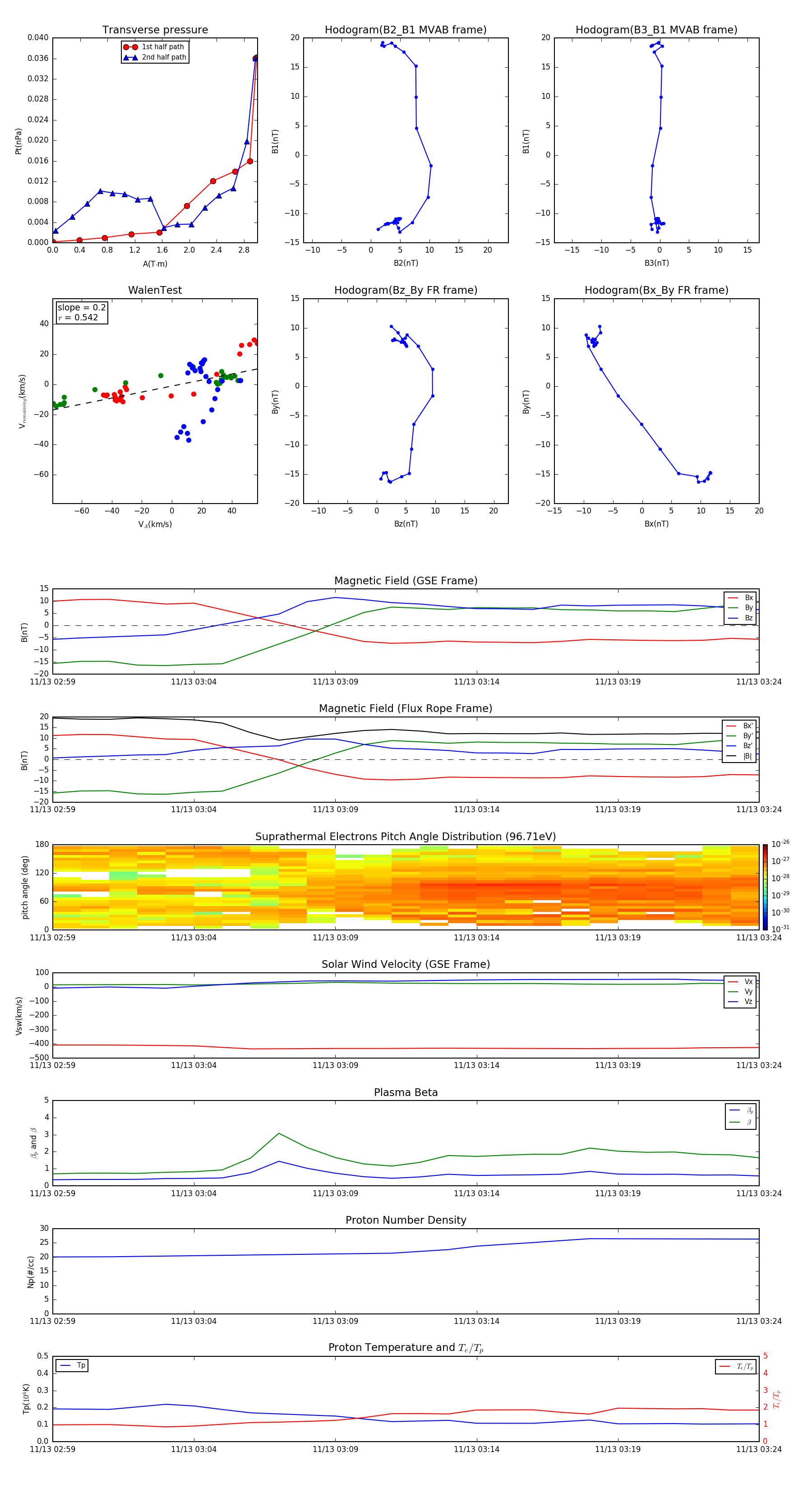Viewport: 812px width, 1489px height.
Task: Click the 'Magnetic Field (GSE Frame)' title
Action: click(x=406, y=581)
